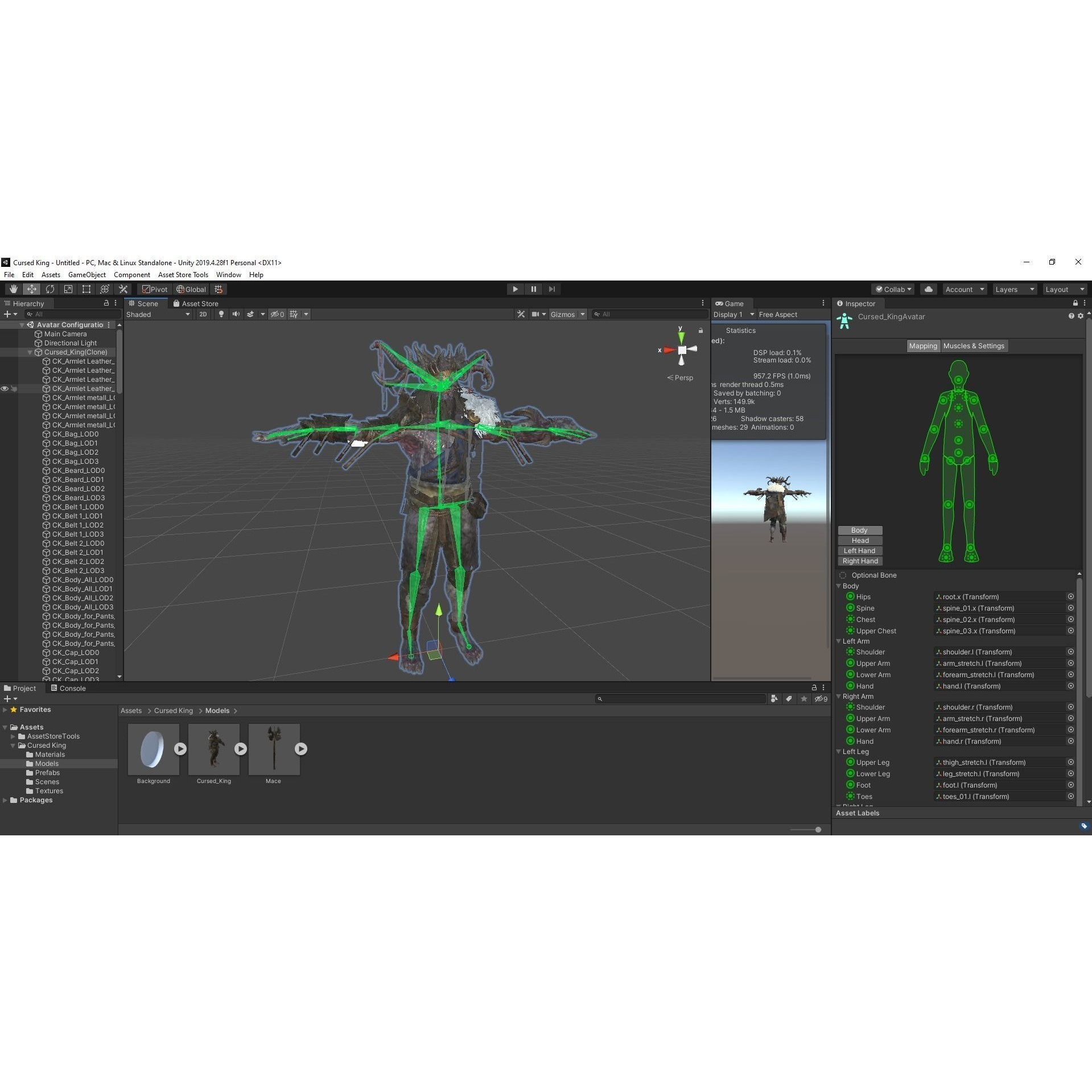The height and width of the screenshot is (1092, 1092).
Task: Adjust the Project thumbnail size slider
Action: [x=818, y=830]
